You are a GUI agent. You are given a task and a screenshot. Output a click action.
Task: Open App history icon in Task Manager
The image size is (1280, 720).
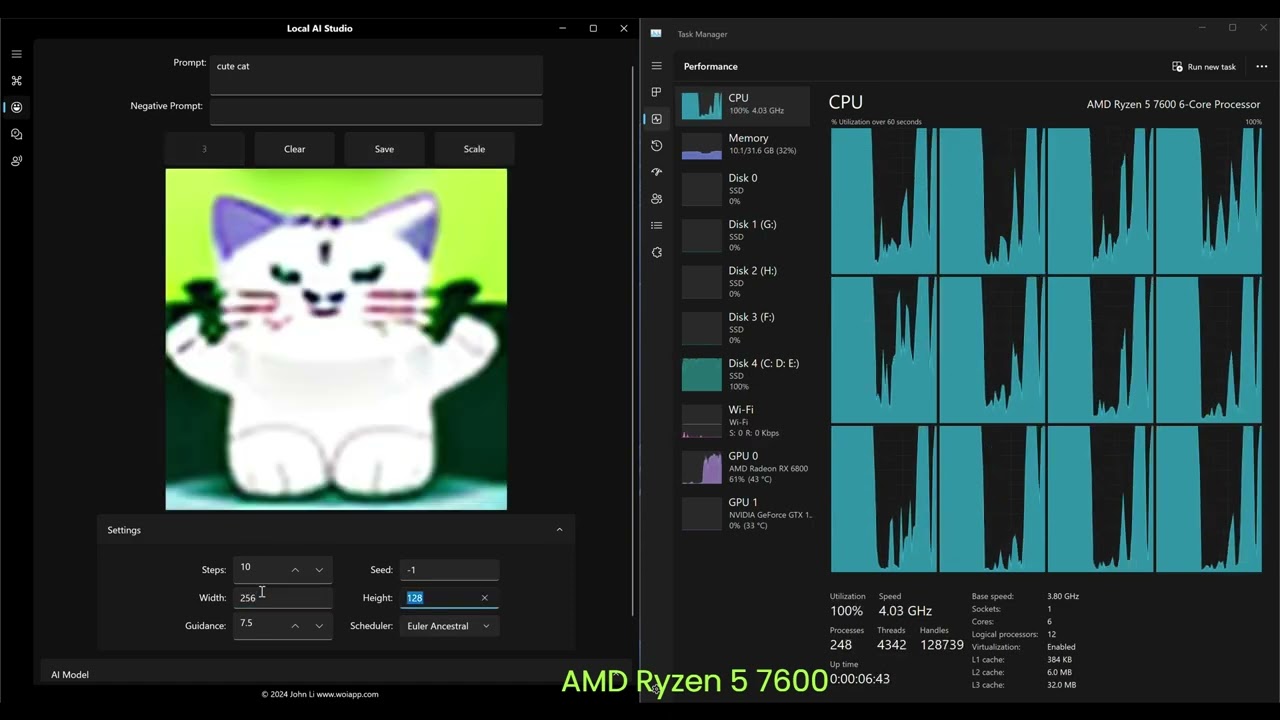click(656, 146)
